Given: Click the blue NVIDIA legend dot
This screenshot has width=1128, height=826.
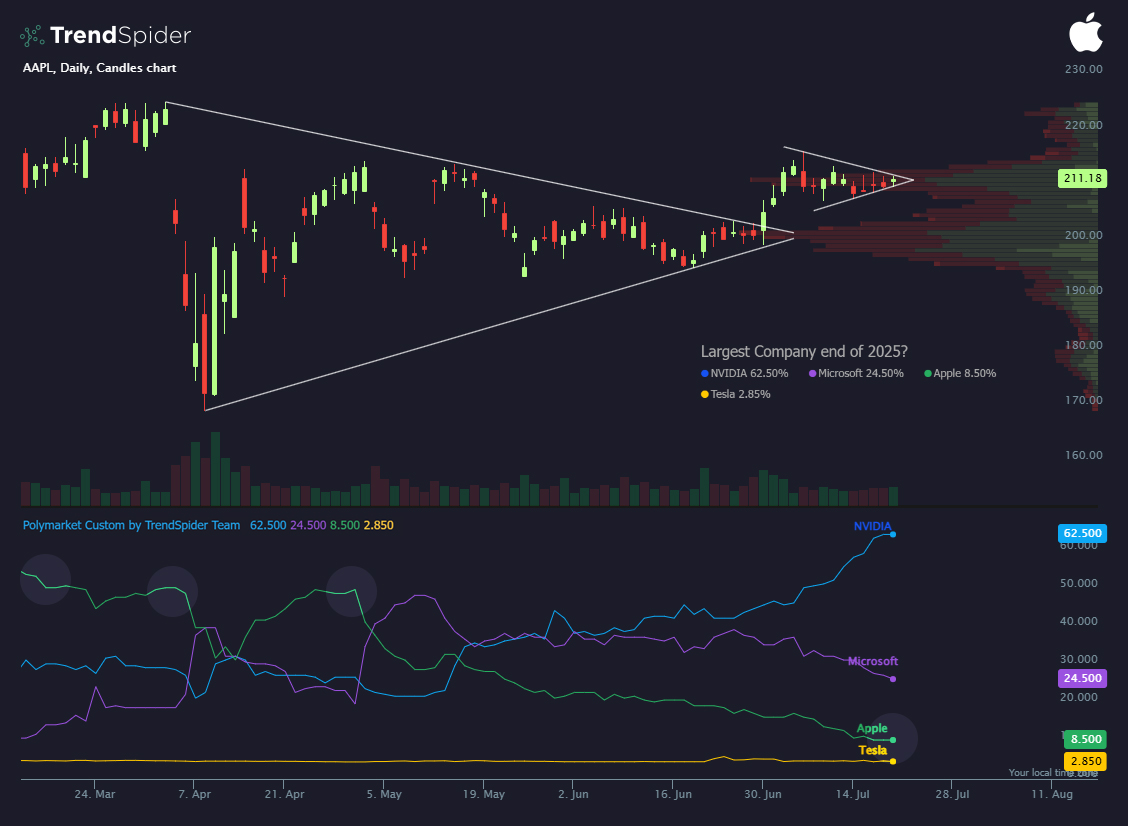Looking at the screenshot, I should (705, 373).
